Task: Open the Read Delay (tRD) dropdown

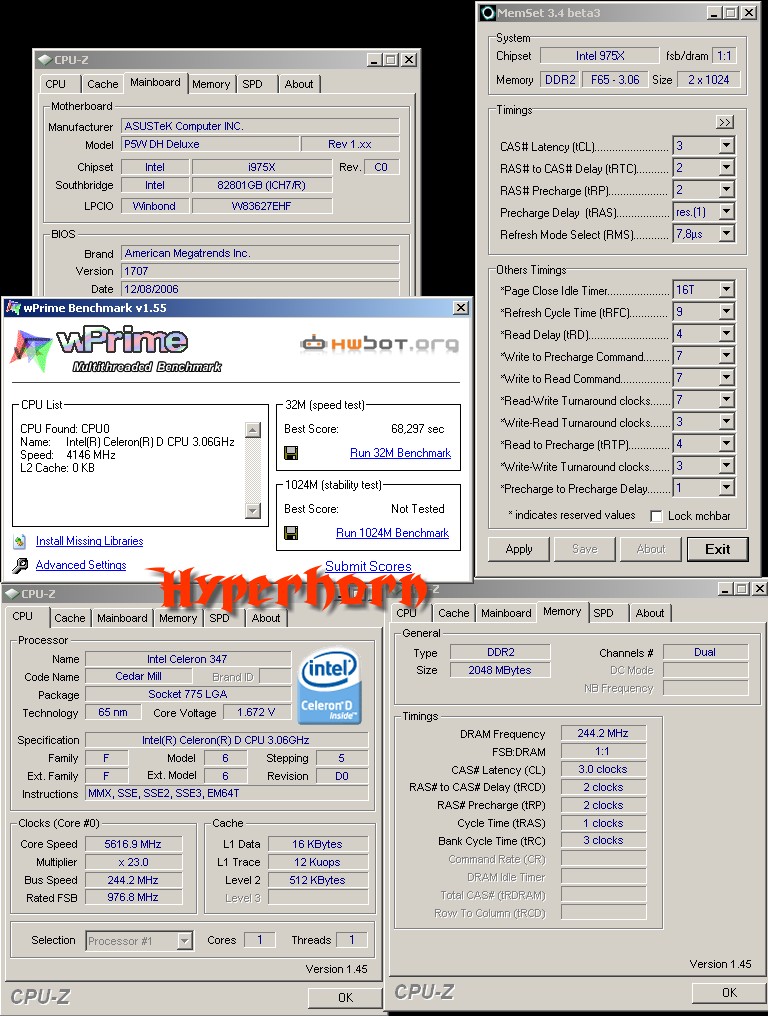Action: coord(727,334)
